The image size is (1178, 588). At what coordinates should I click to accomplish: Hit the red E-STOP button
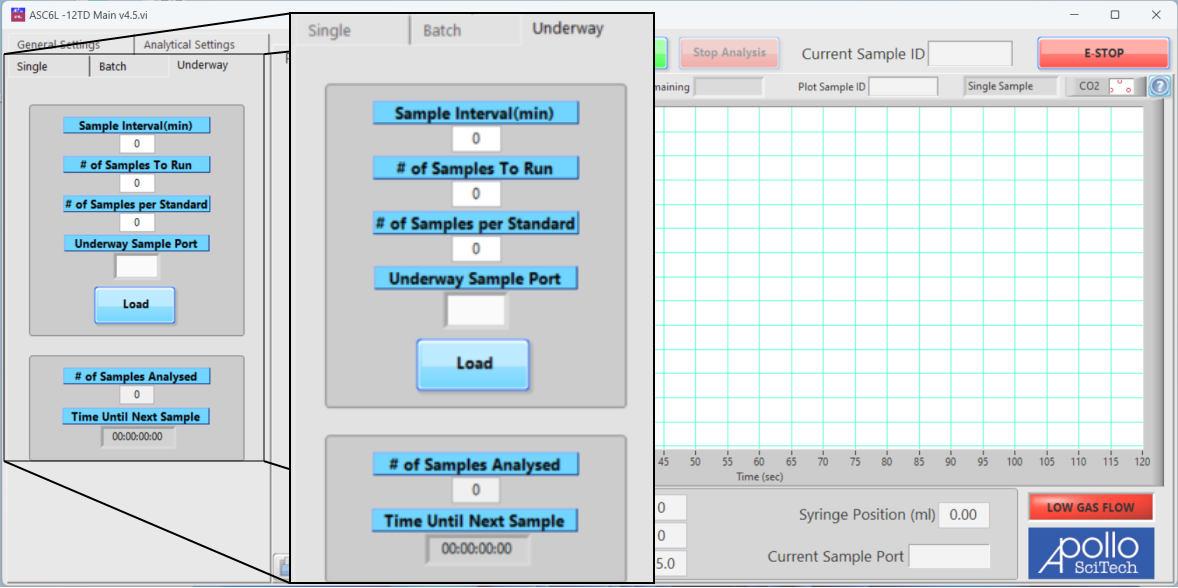[x=1104, y=53]
